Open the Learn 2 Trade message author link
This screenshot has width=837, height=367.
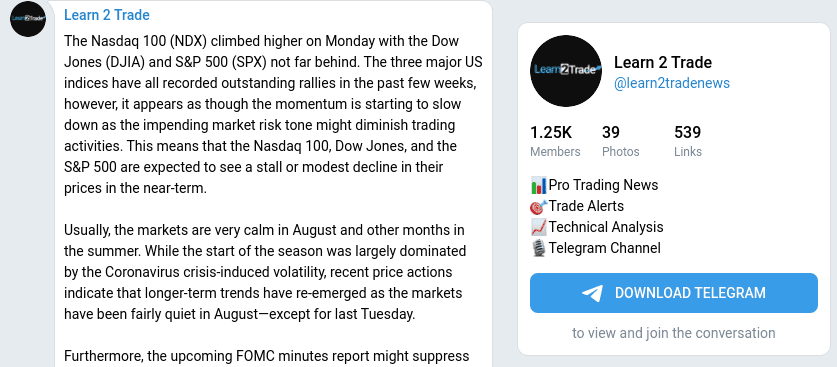coord(107,15)
